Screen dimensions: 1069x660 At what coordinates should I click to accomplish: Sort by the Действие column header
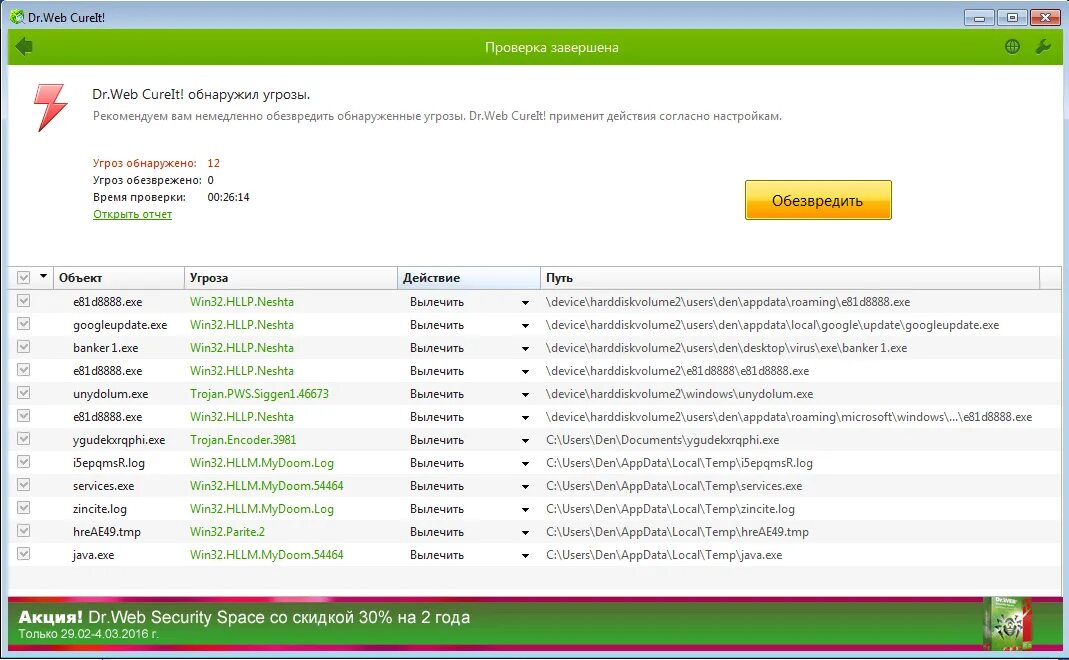pos(468,278)
